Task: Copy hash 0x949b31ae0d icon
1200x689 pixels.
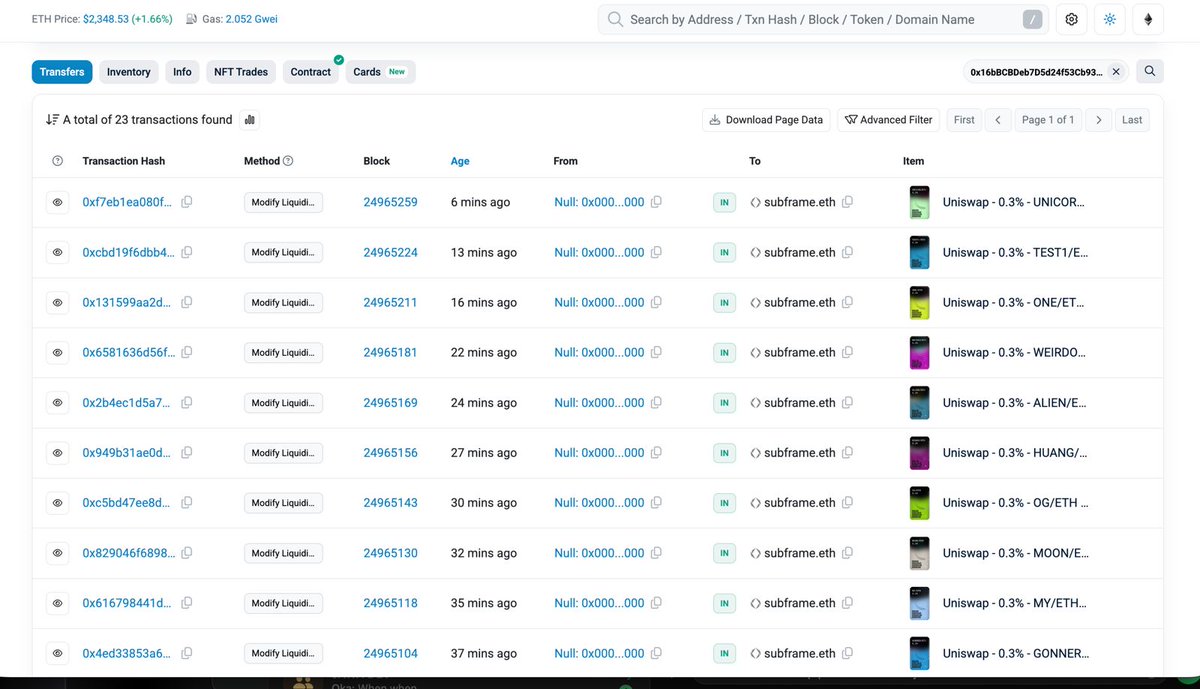Action: click(186, 453)
